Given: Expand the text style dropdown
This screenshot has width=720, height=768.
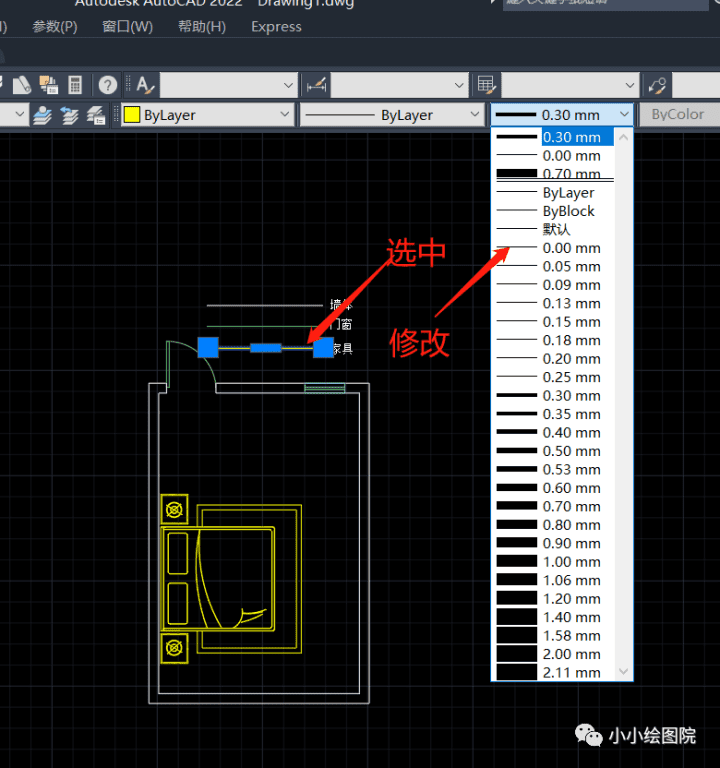Looking at the screenshot, I should [x=288, y=85].
